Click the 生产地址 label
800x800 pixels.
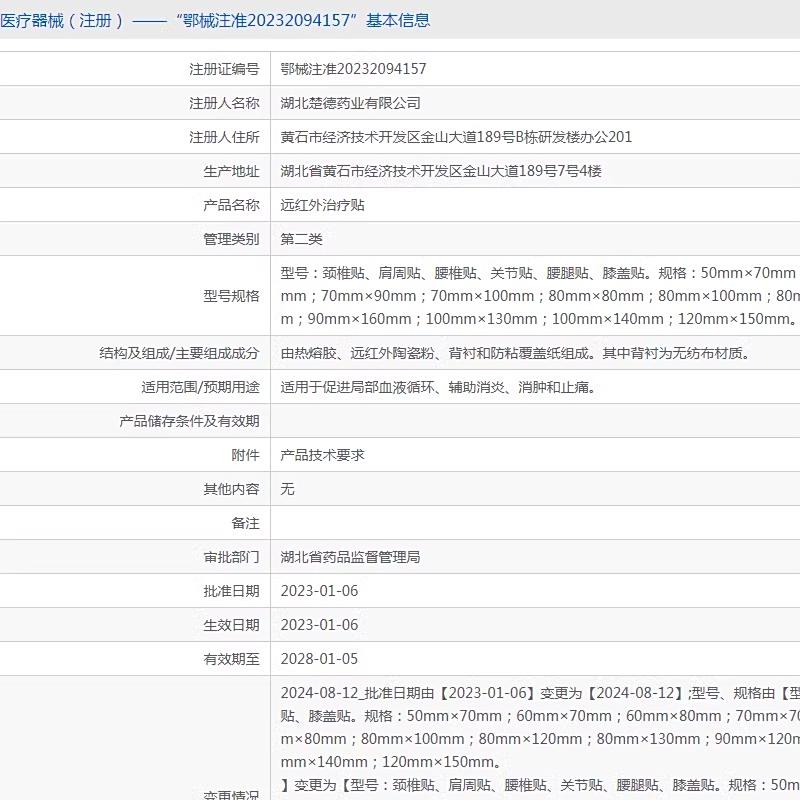tap(231, 171)
